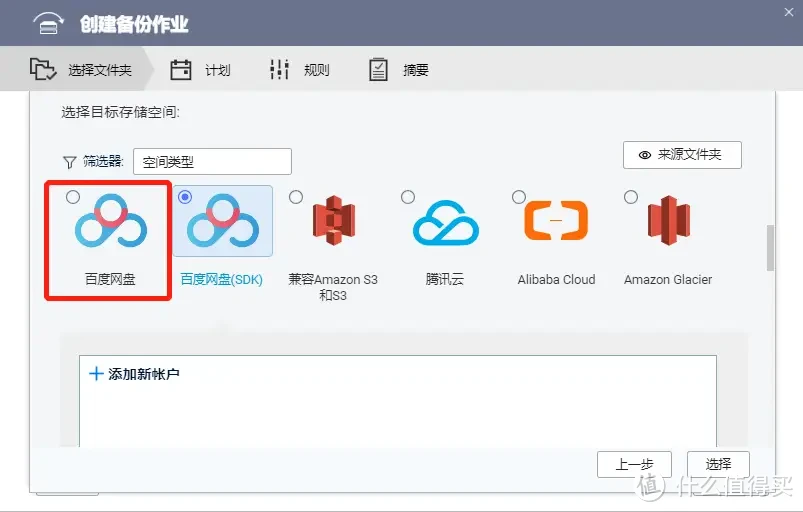Screen dimensions: 803x512
Task: Select the Alibaba Cloud radio button
Action: [519, 197]
